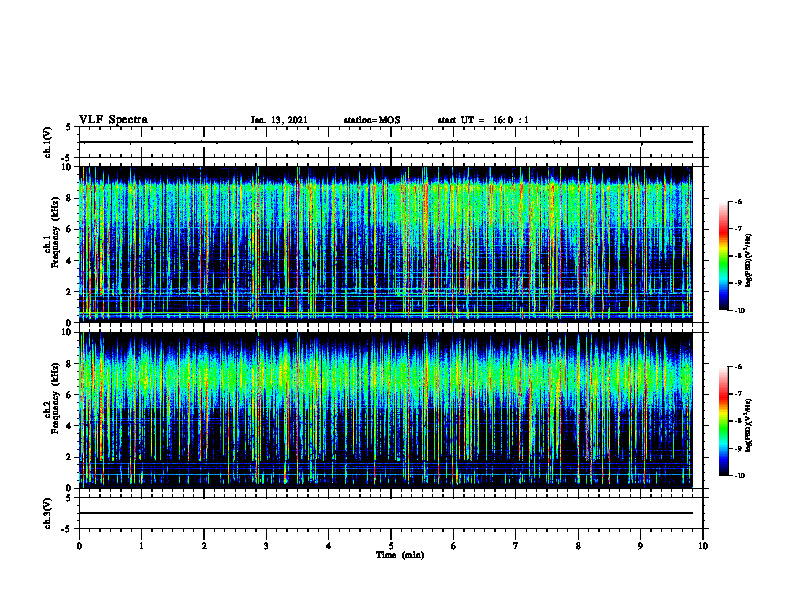This screenshot has height=612, width=792.
Task: Click the ch.2 color scale bar
Action: 723,421
